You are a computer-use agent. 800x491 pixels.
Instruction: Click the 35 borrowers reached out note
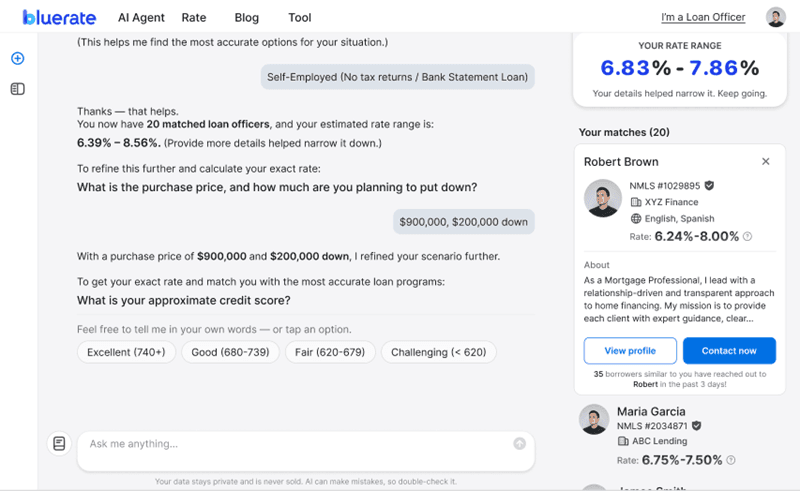pos(680,379)
